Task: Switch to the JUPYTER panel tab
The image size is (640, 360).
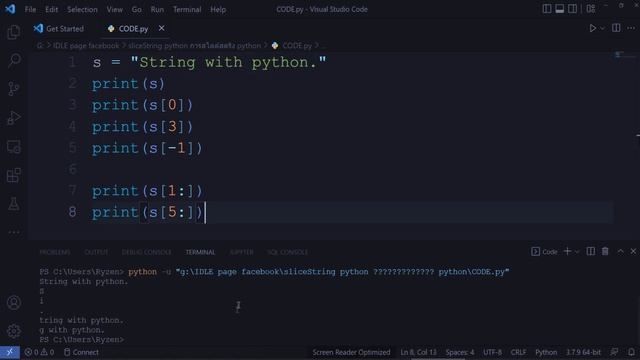Action: tap(241, 252)
